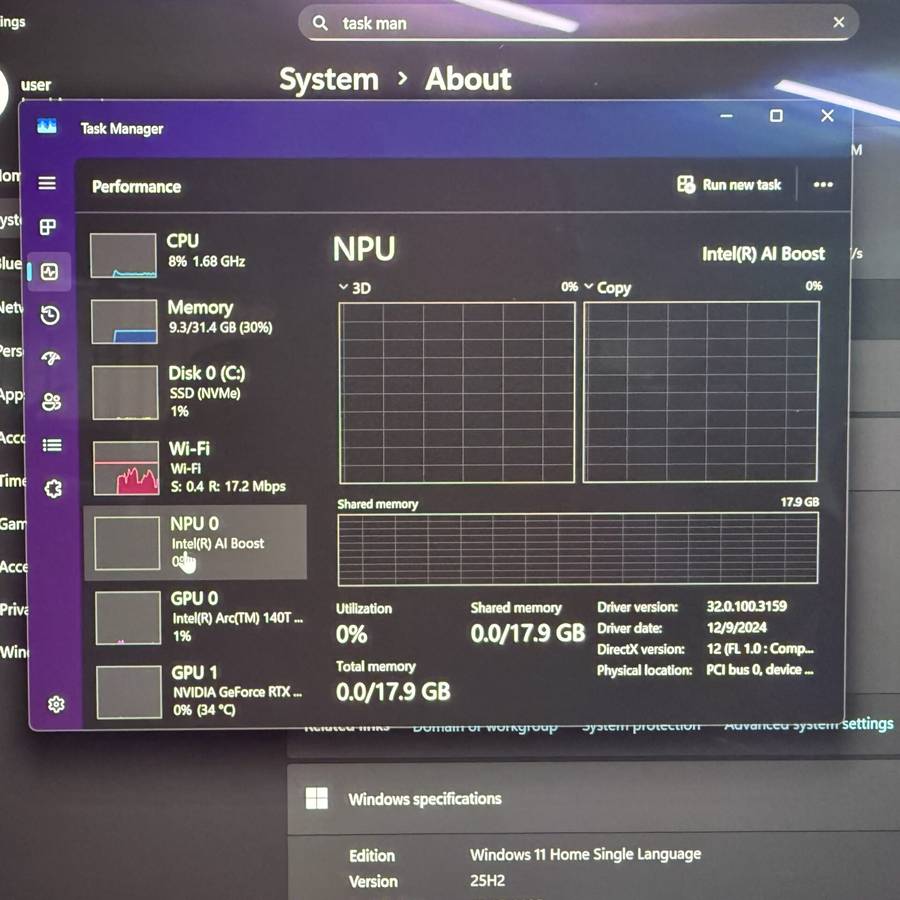
Task: Open Task Manager hamburger navigation menu
Action: [47, 183]
